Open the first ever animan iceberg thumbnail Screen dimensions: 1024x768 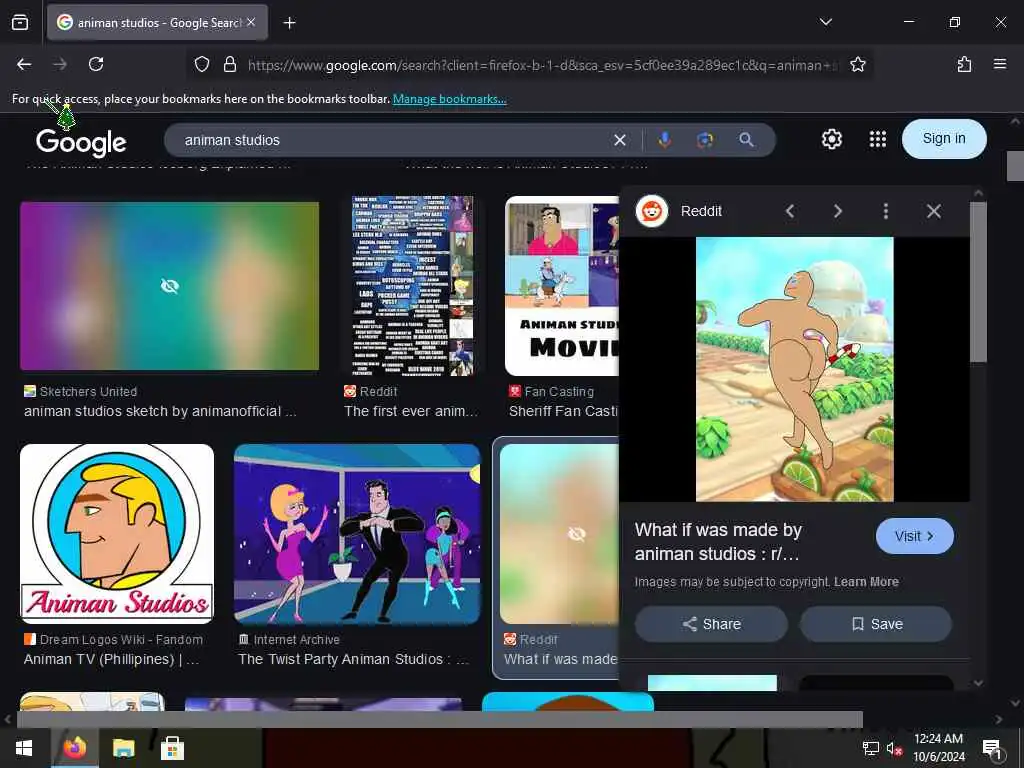click(412, 285)
